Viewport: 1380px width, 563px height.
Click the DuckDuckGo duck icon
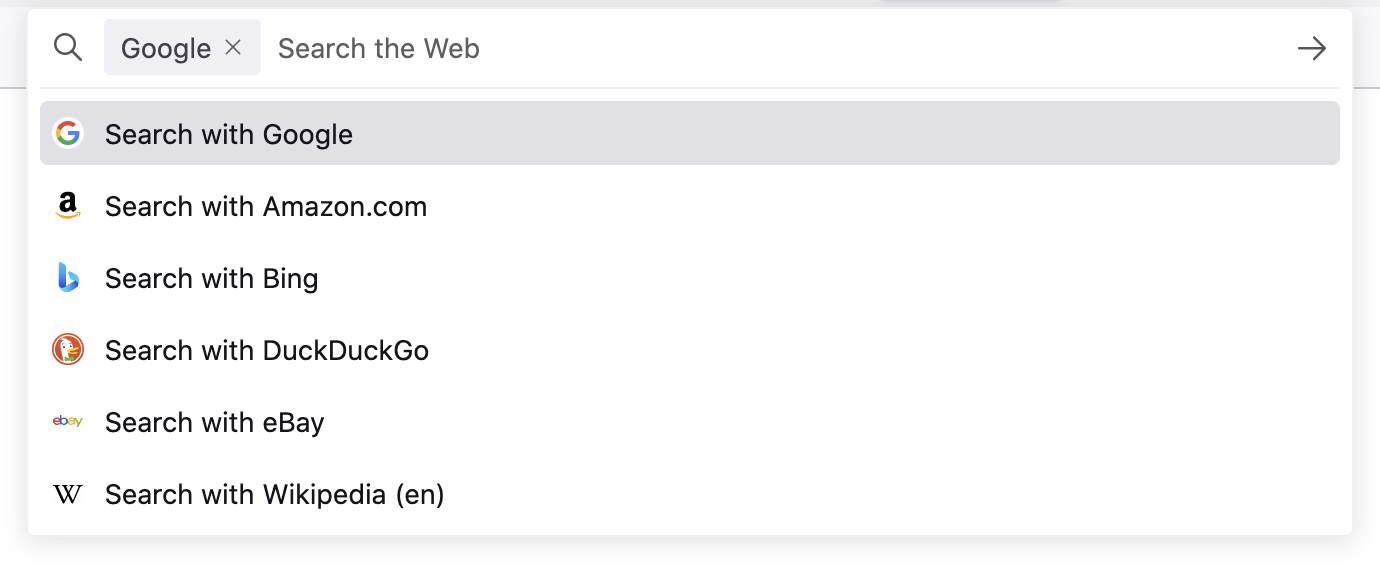click(x=68, y=350)
